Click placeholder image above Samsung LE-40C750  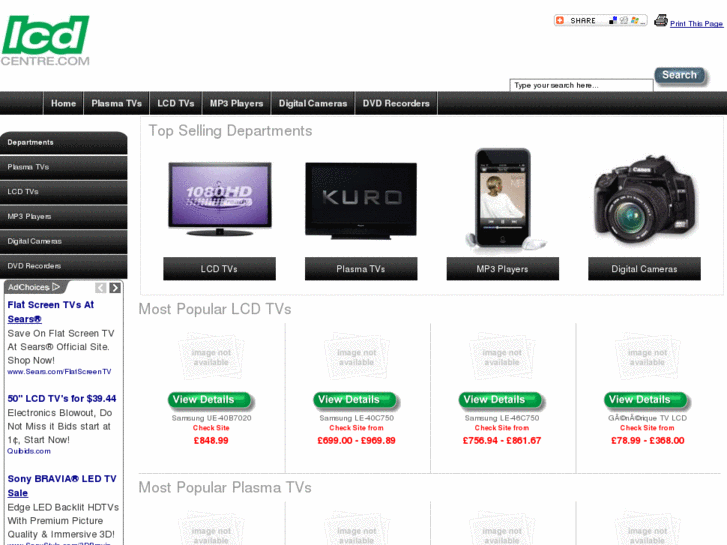(x=357, y=357)
